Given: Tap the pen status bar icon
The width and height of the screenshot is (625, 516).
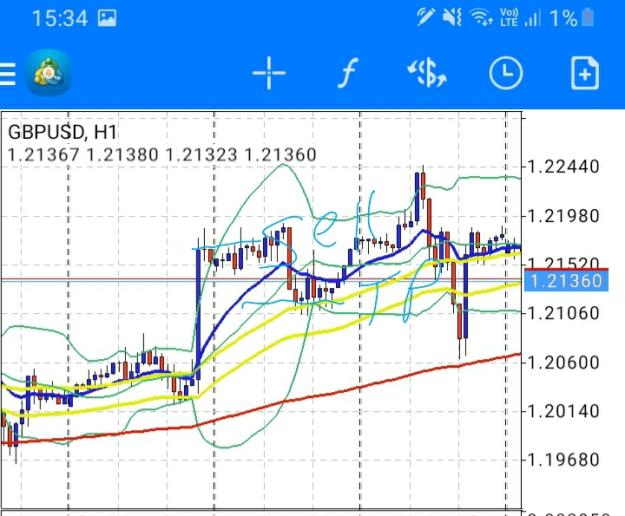Looking at the screenshot, I should point(425,17).
